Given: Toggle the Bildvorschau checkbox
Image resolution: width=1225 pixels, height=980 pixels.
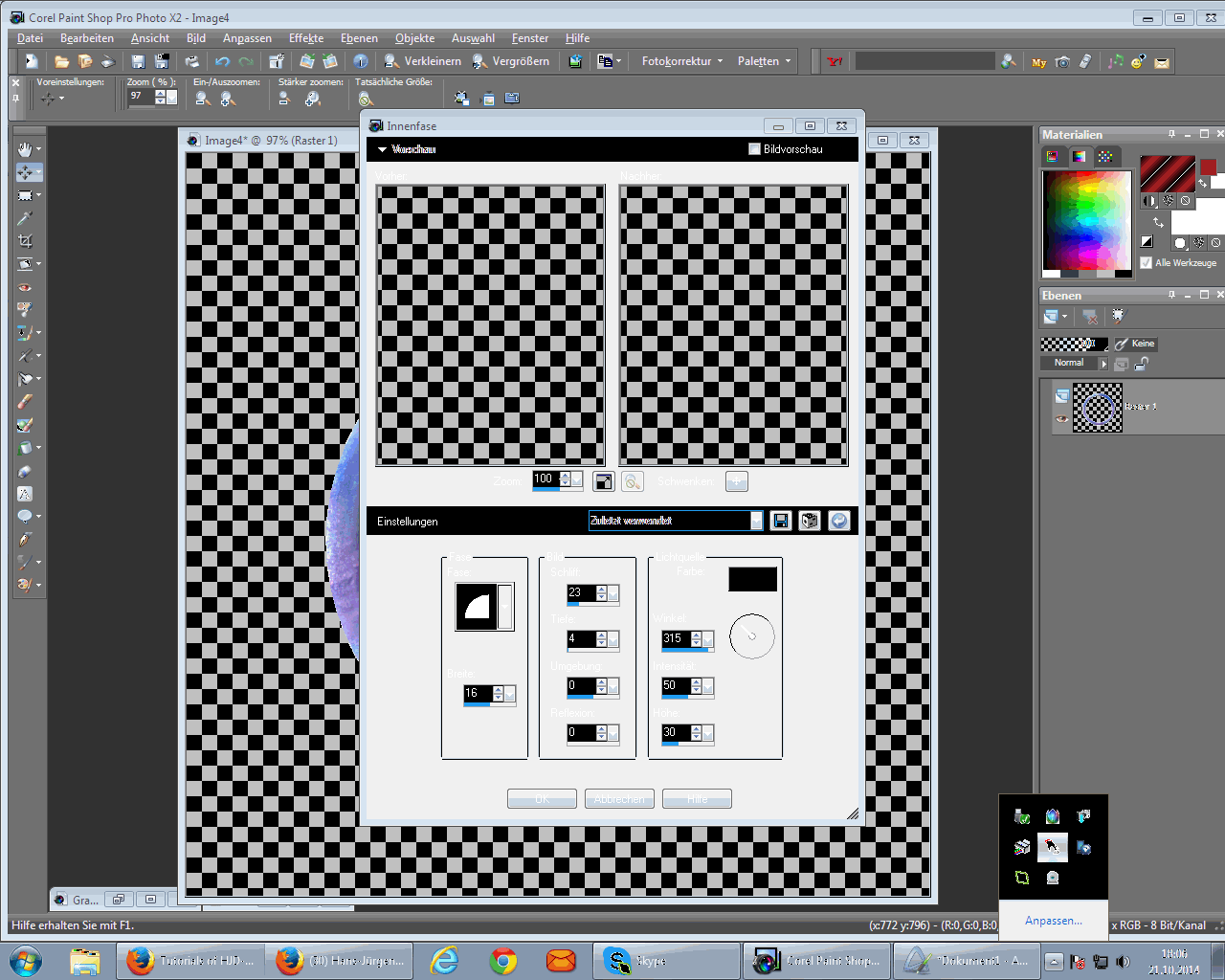Looking at the screenshot, I should tap(754, 149).
